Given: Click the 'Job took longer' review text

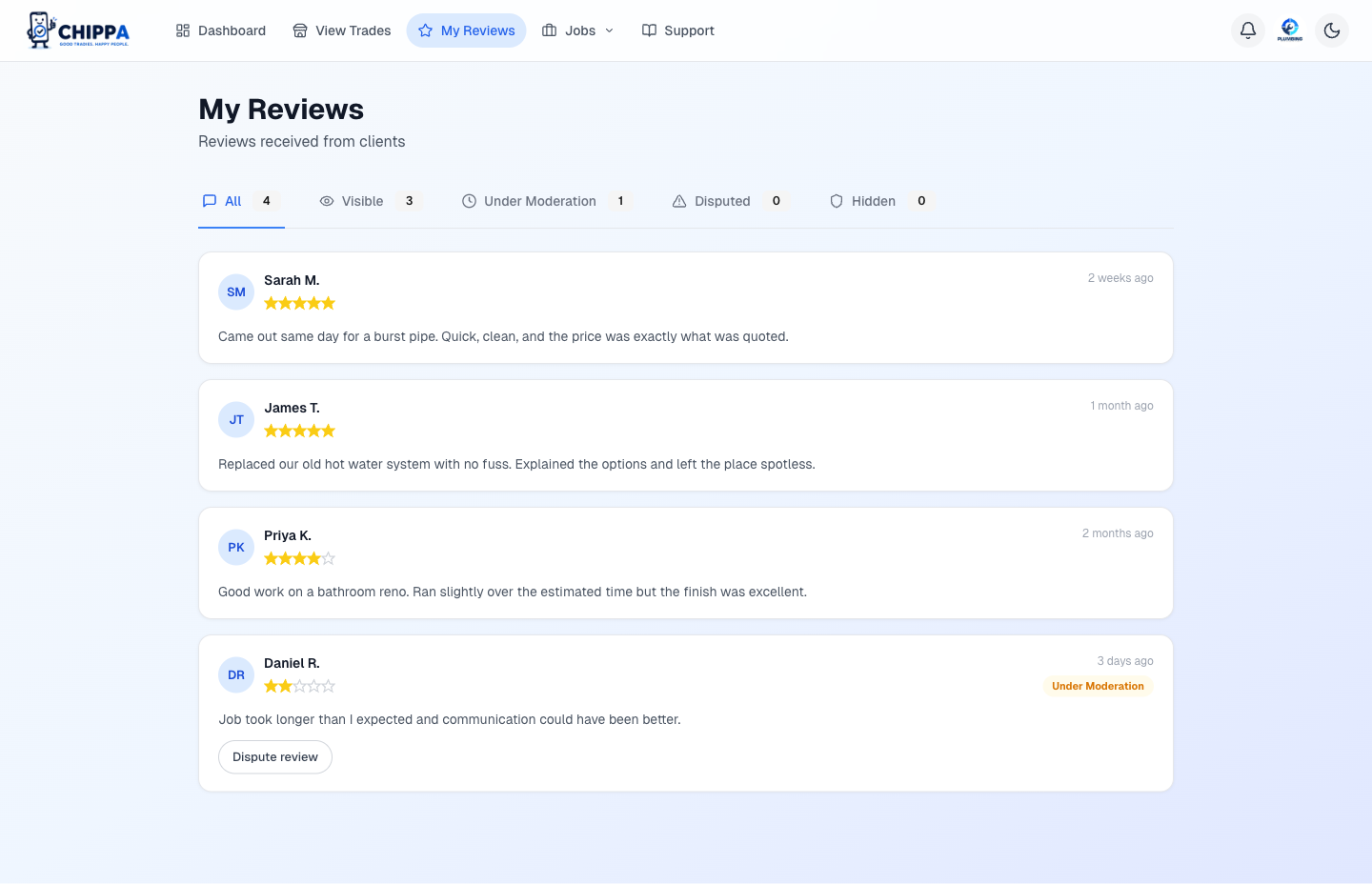Looking at the screenshot, I should pos(450,719).
